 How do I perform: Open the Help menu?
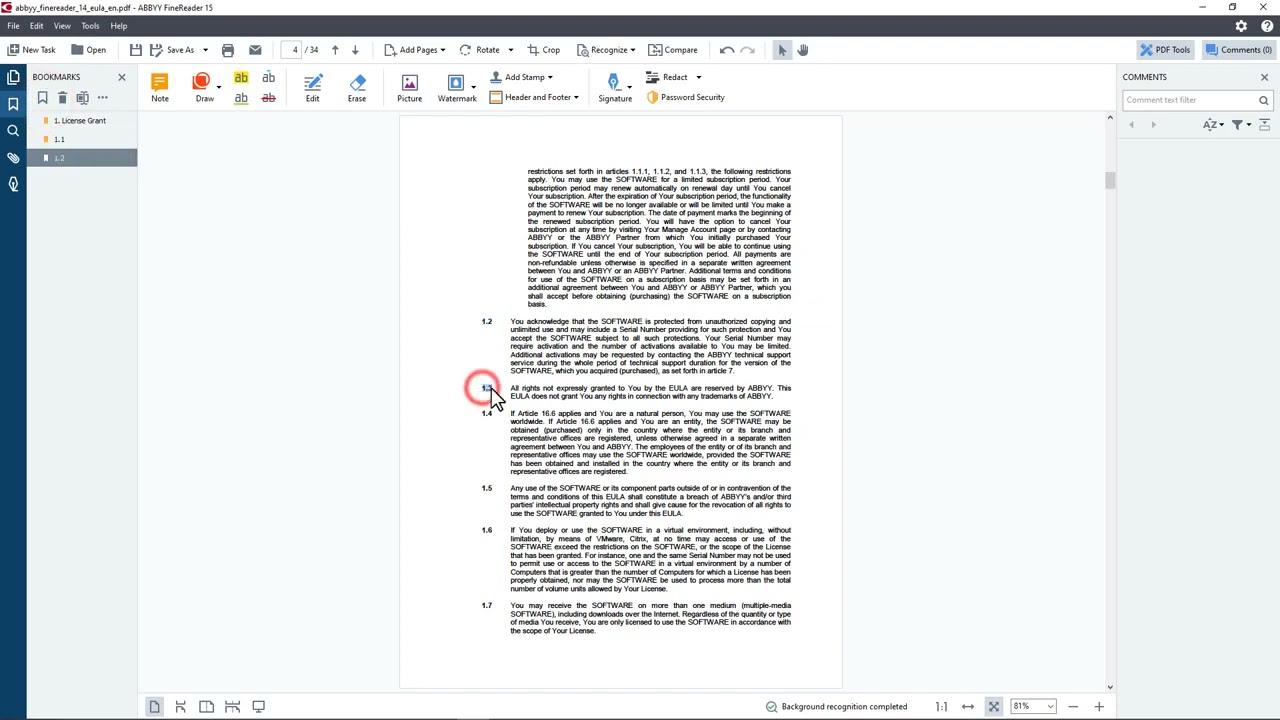119,26
